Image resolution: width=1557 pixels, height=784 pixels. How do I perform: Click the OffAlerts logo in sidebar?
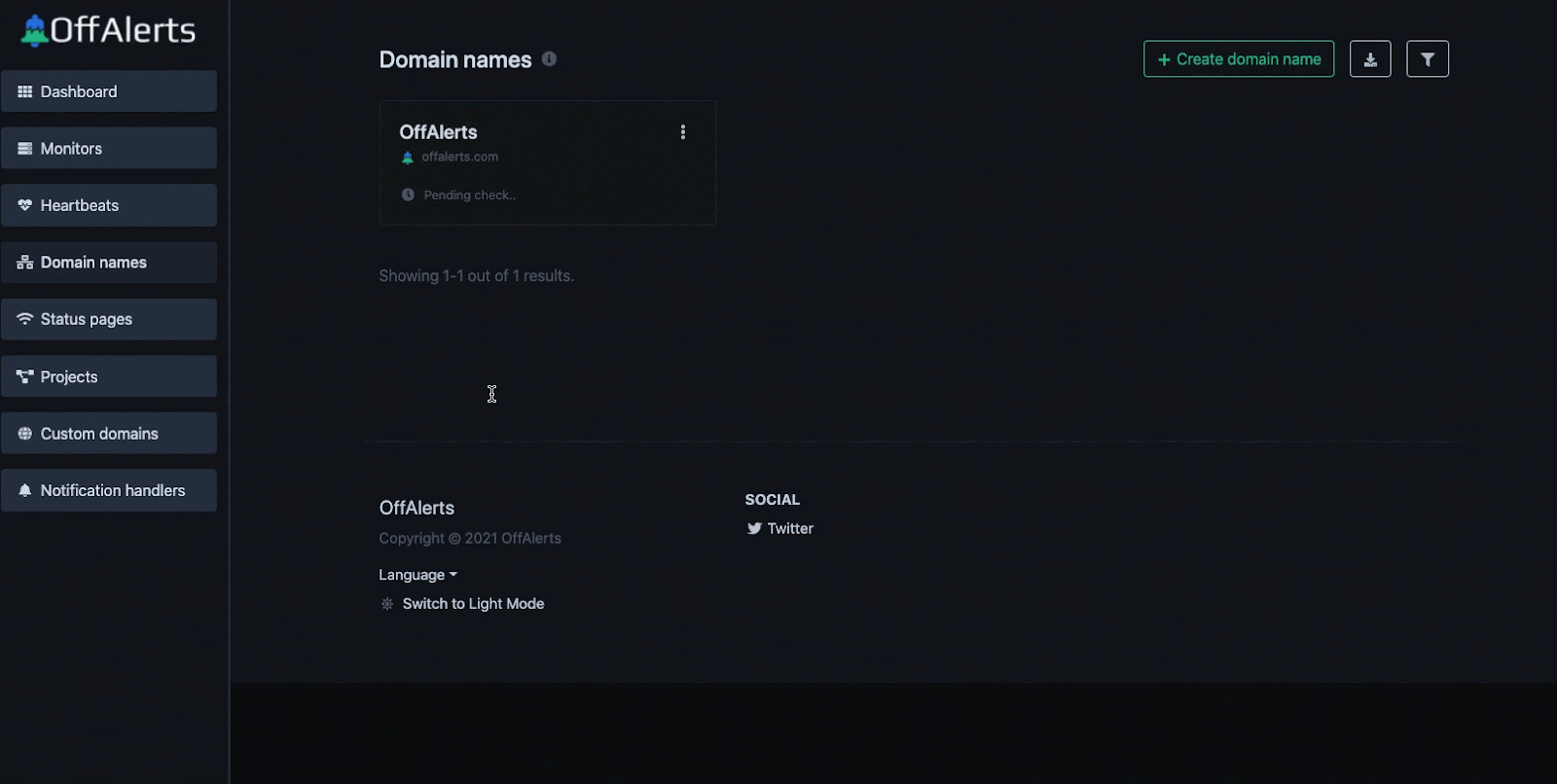click(x=108, y=30)
